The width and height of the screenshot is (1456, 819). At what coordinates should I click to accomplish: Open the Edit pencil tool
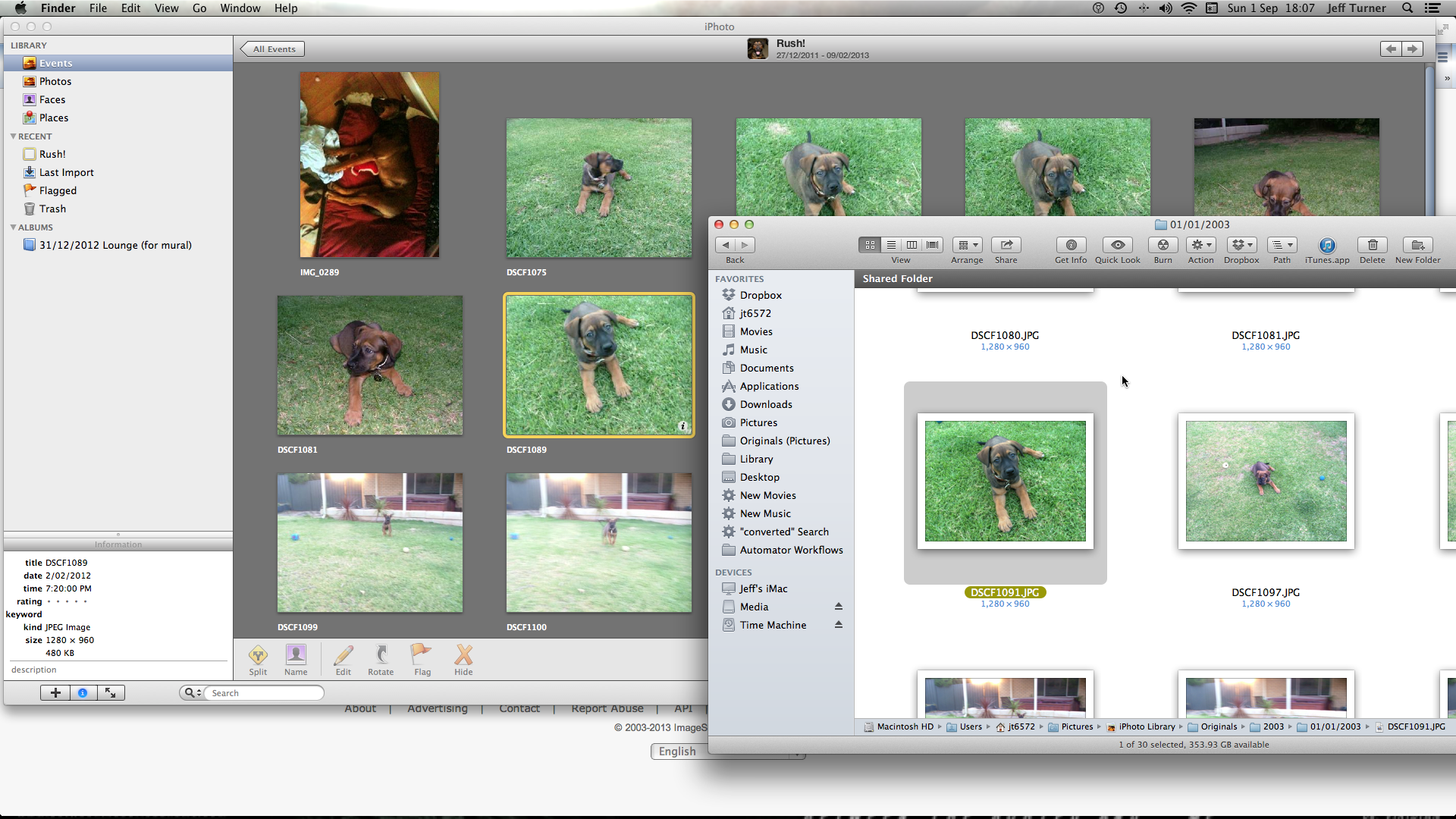[344, 655]
